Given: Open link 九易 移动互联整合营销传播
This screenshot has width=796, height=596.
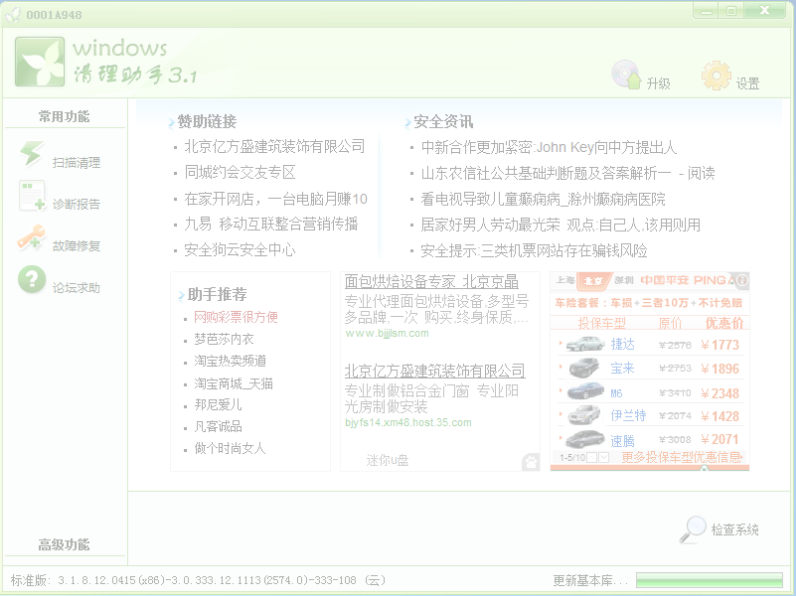Looking at the screenshot, I should [271, 224].
